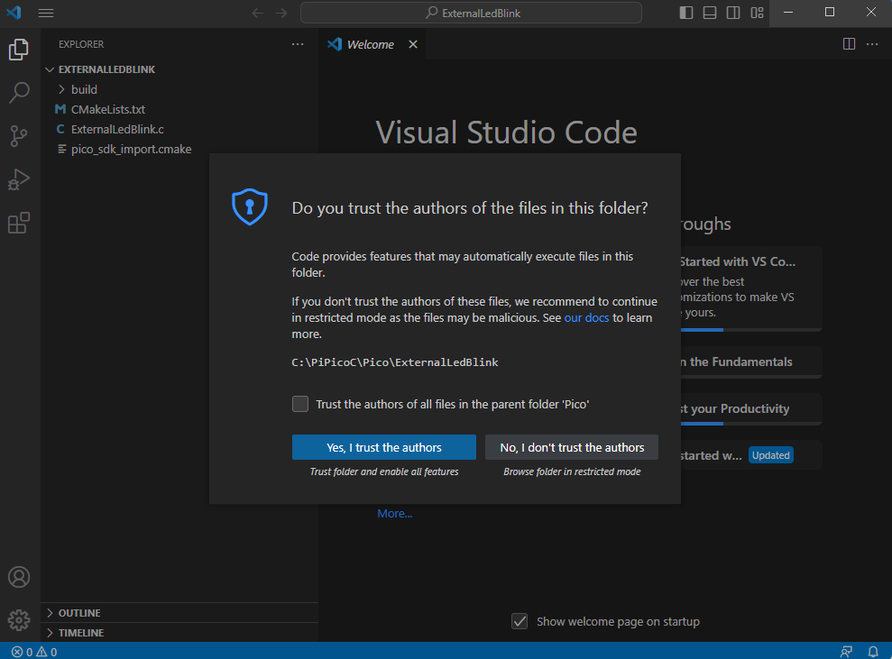Toggle the bottom panel layout icon
Screen dimensions: 892x659
(x=710, y=13)
